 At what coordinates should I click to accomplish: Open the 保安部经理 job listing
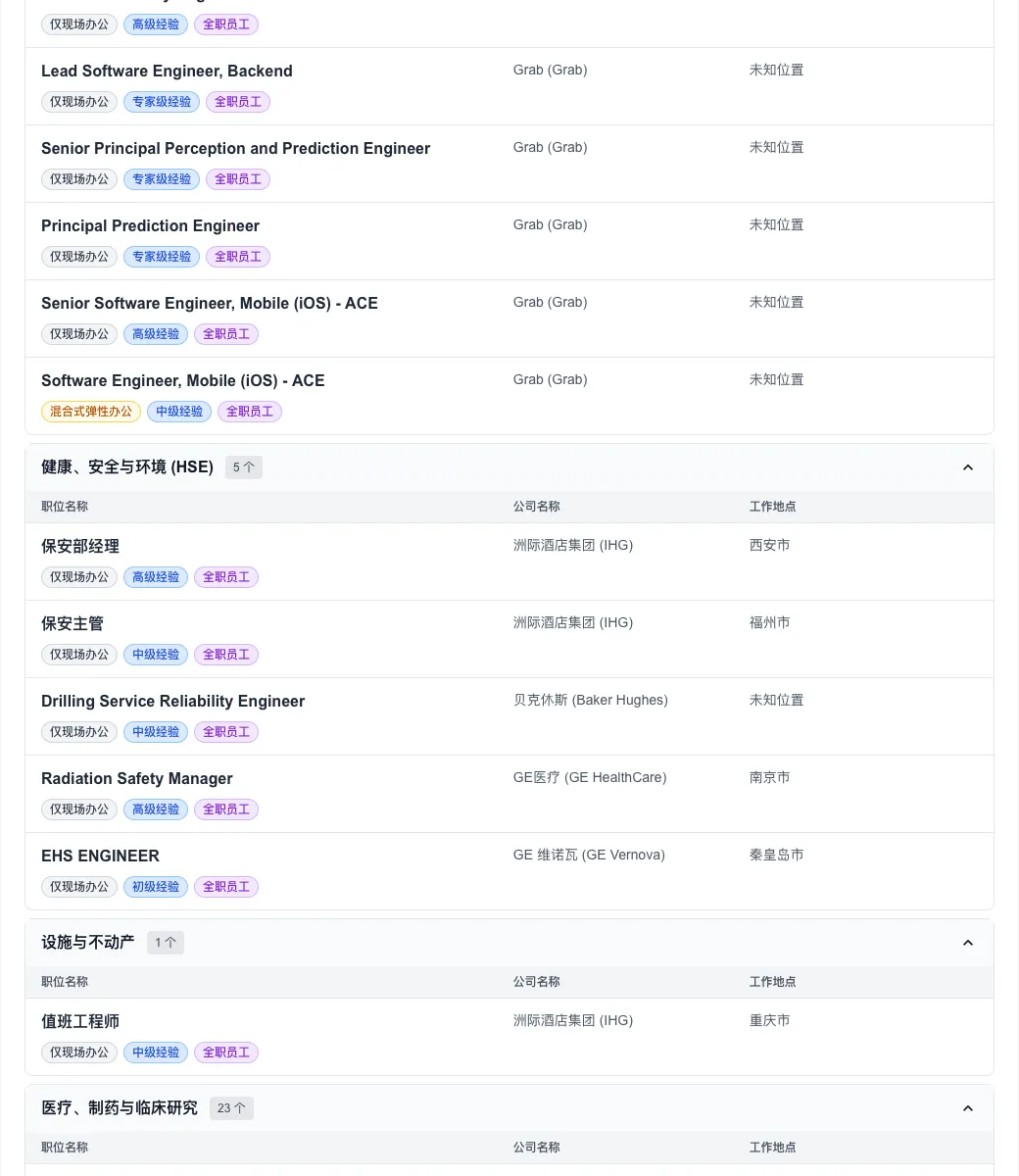point(80,546)
